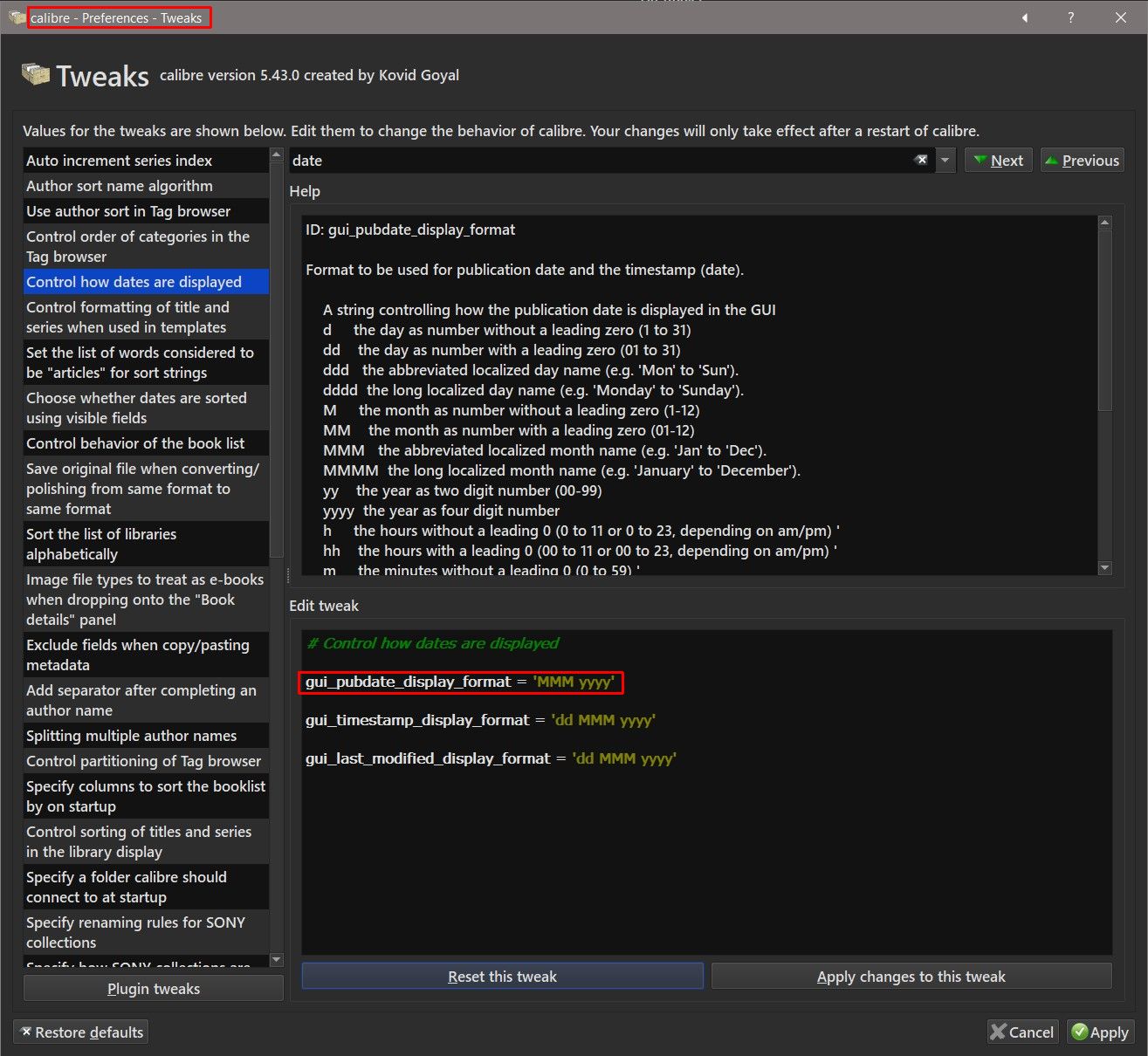Go to the Next search match

click(x=998, y=161)
